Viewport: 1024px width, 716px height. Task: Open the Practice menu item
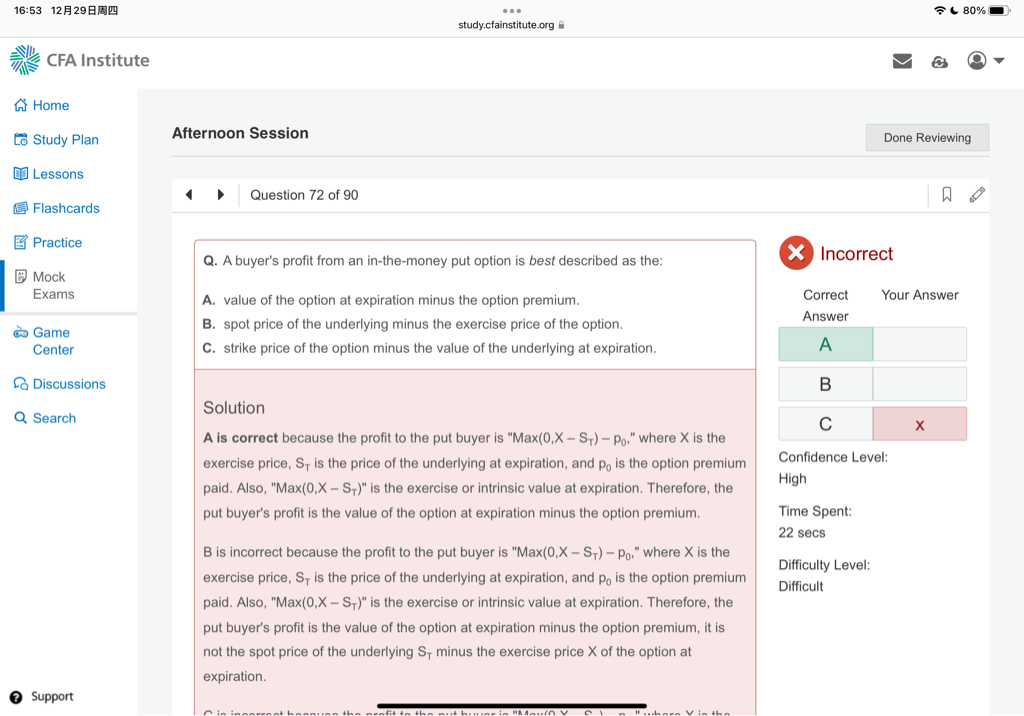pyautogui.click(x=57, y=242)
